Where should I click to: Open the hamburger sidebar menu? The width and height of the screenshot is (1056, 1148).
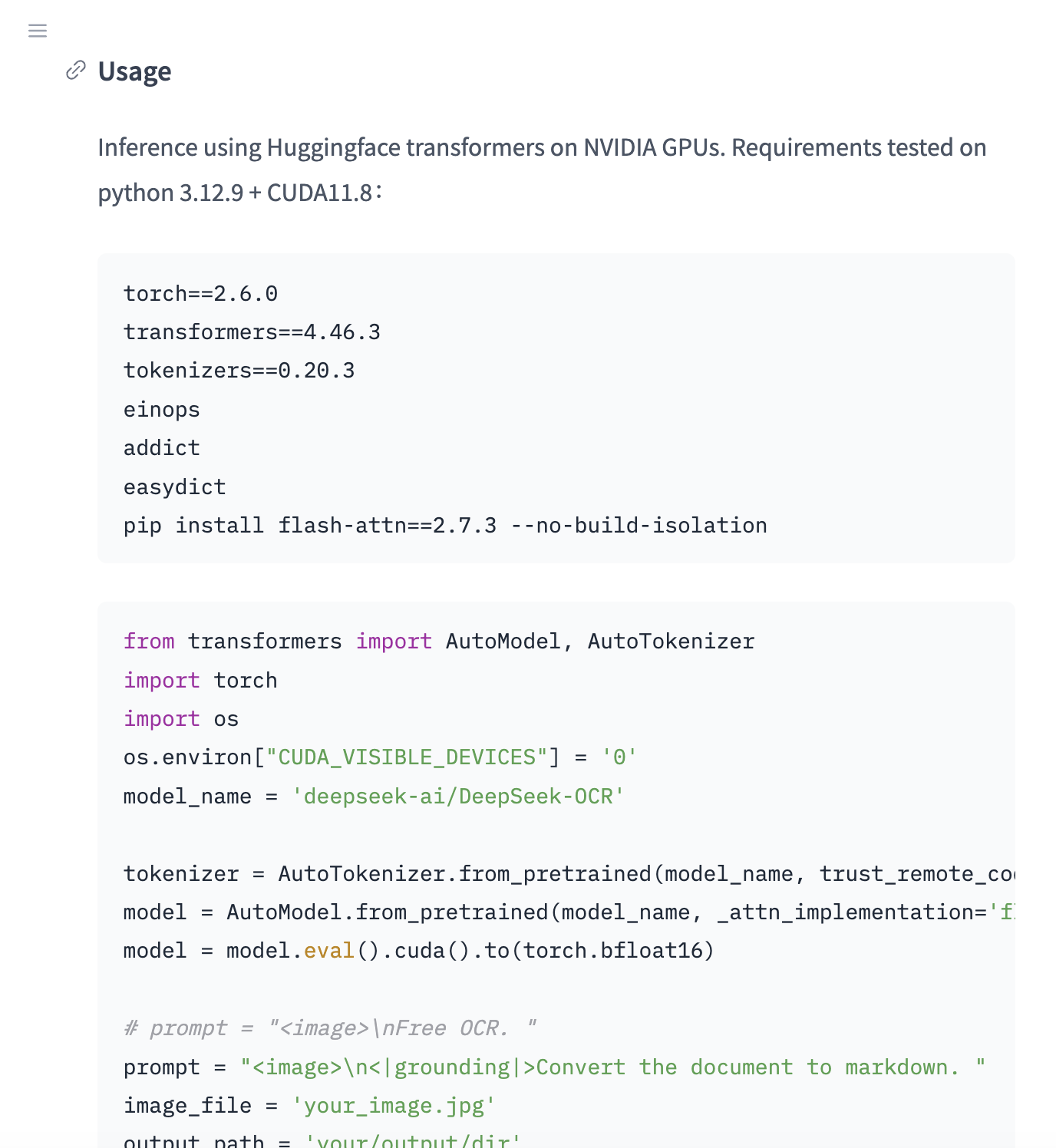38,31
